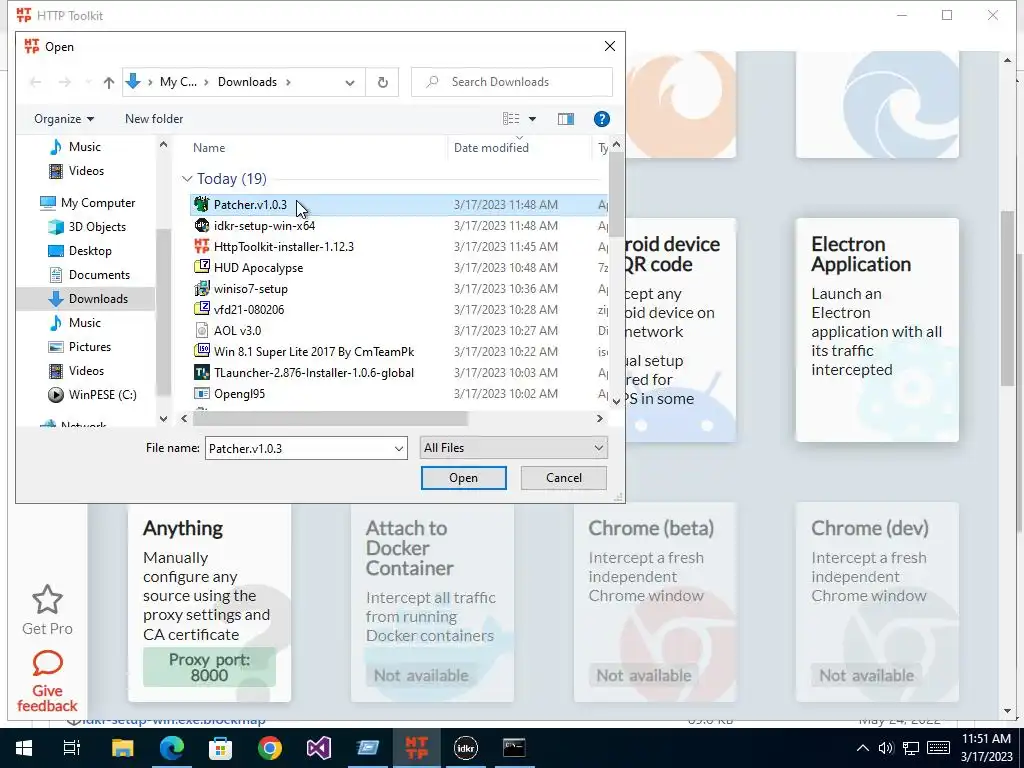
Task: Open the All Files type filter
Action: tap(513, 448)
